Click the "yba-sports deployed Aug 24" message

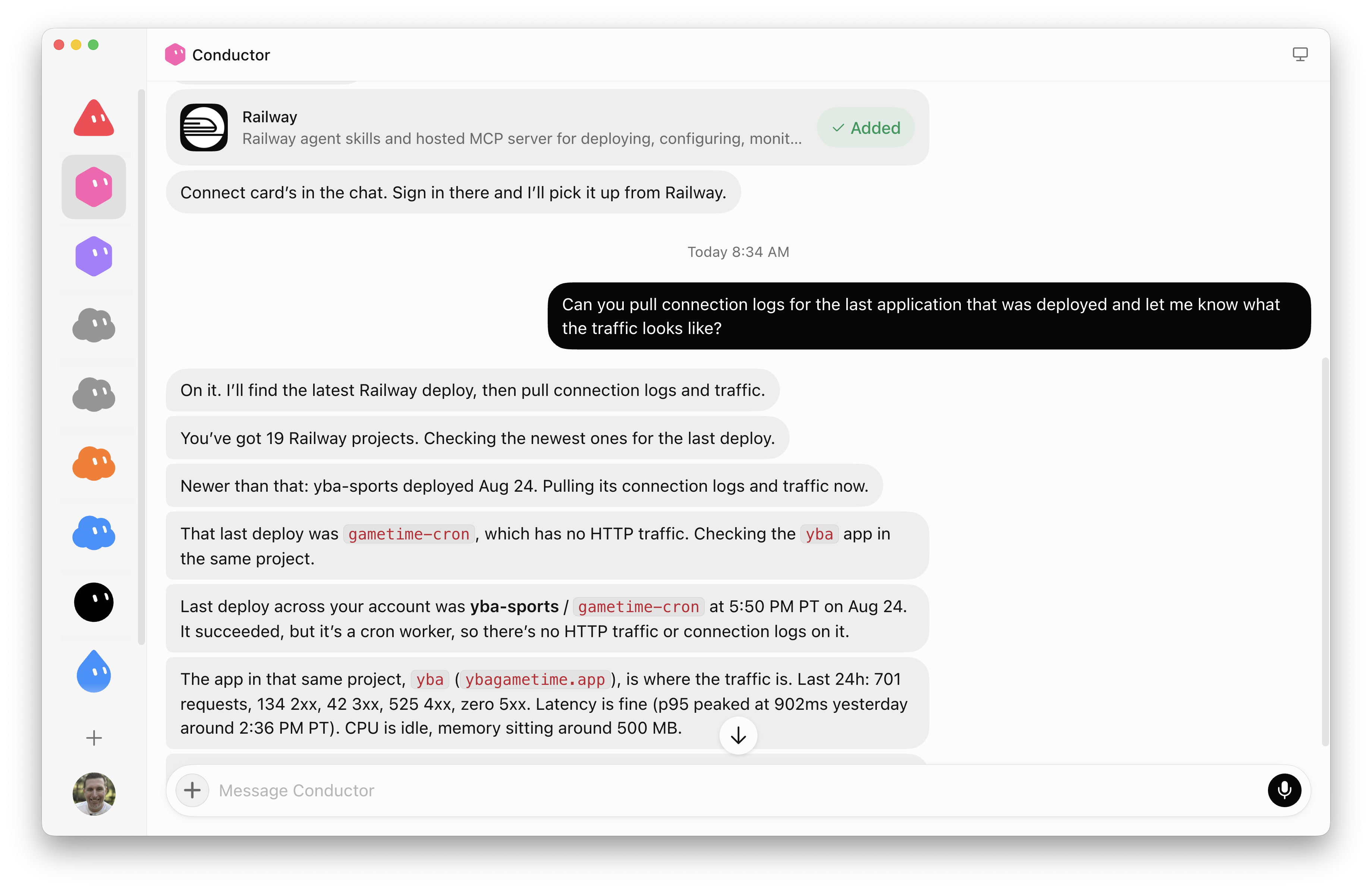(524, 485)
